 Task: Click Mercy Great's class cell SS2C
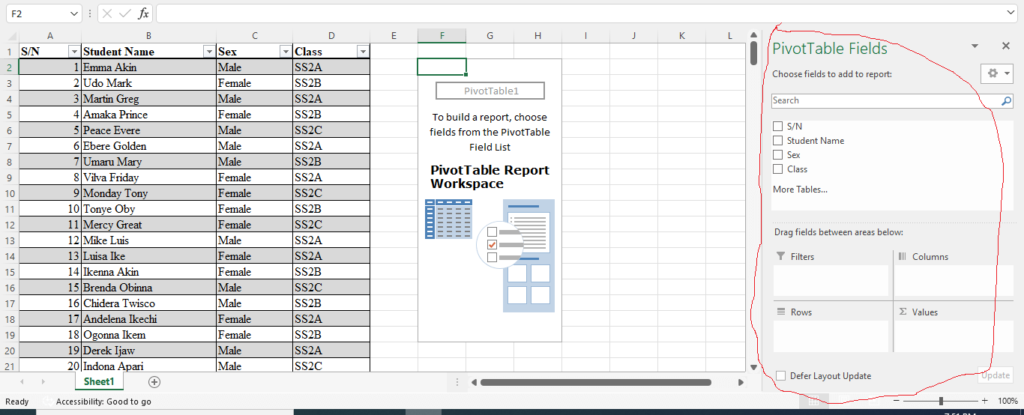331,225
